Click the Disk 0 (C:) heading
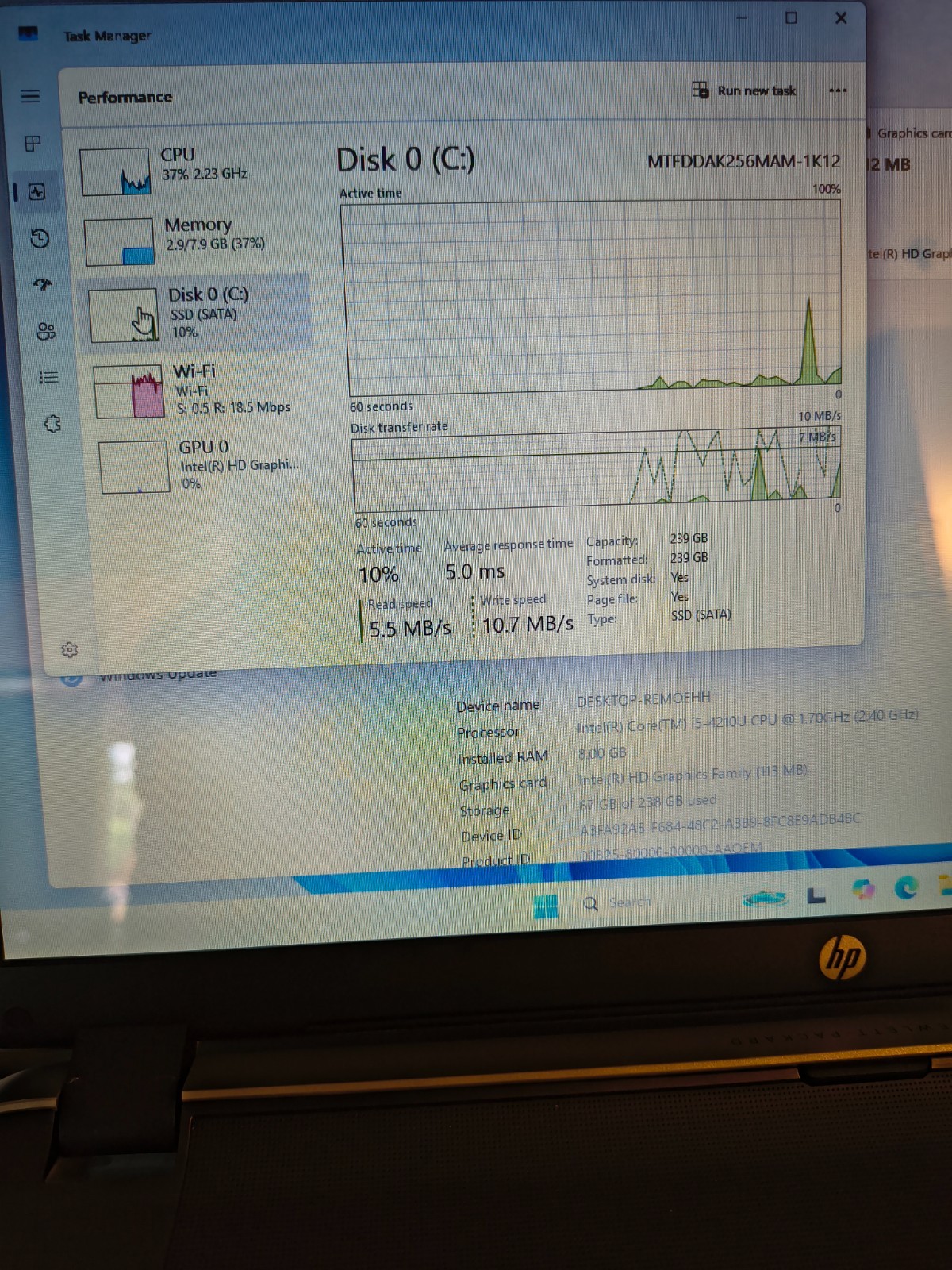The width and height of the screenshot is (952, 1270). (x=405, y=160)
